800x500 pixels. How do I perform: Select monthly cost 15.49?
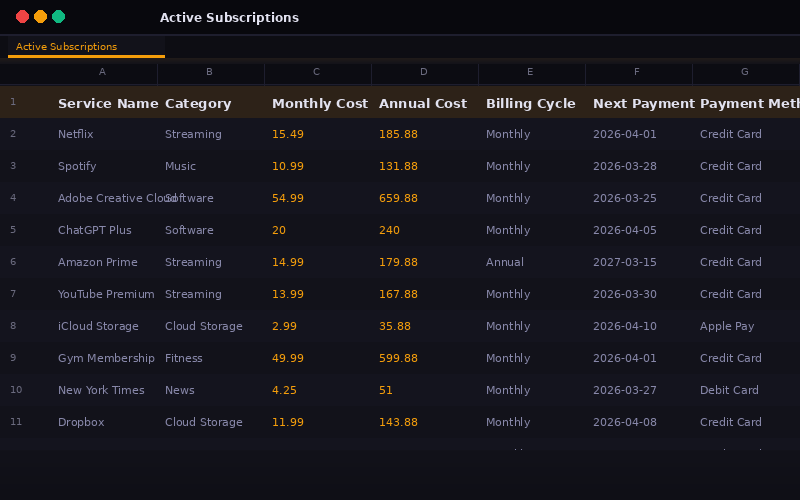point(318,134)
